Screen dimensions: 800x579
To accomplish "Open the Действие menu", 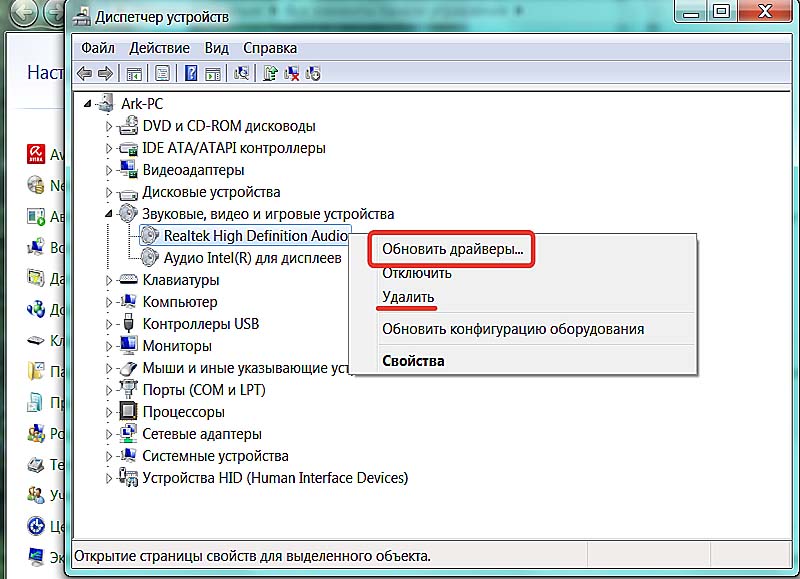I will 159,47.
